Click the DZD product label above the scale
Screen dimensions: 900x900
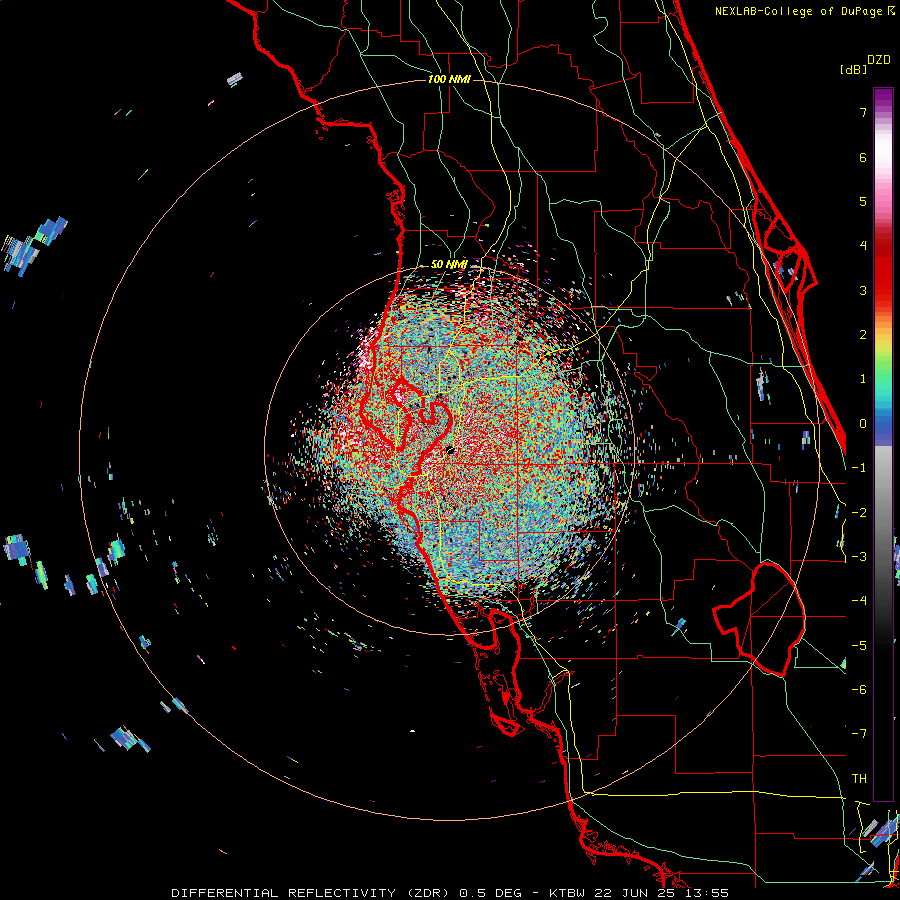879,60
